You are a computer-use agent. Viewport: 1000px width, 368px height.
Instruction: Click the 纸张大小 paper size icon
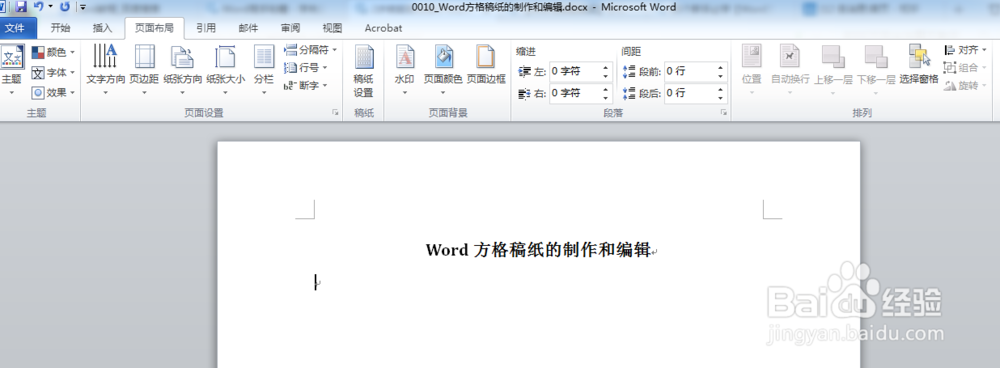225,57
